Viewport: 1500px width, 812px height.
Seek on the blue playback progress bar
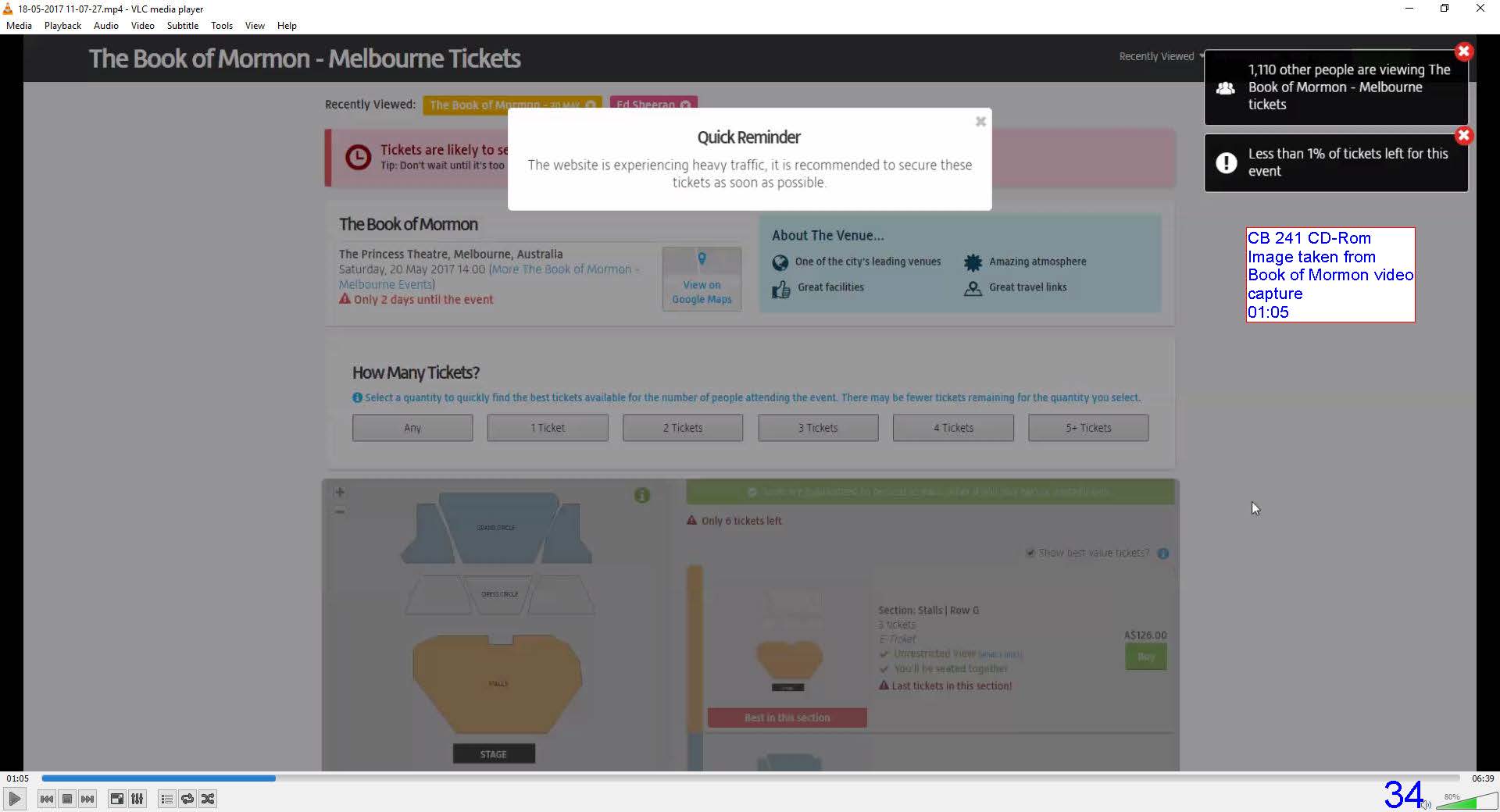click(750, 778)
